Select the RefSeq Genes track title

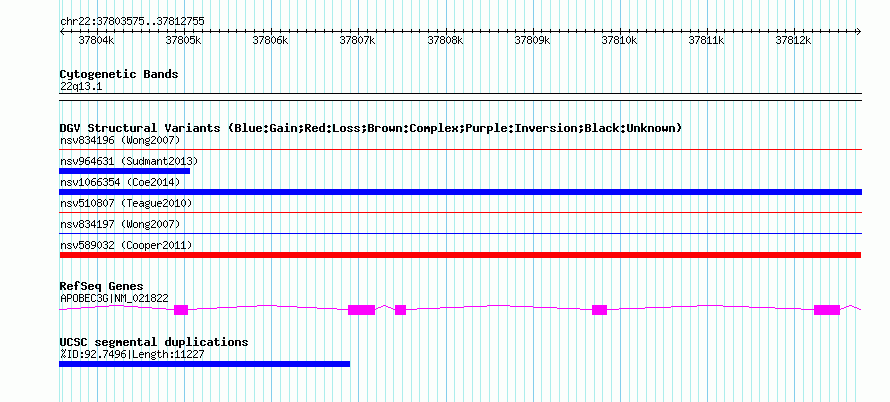102,286
